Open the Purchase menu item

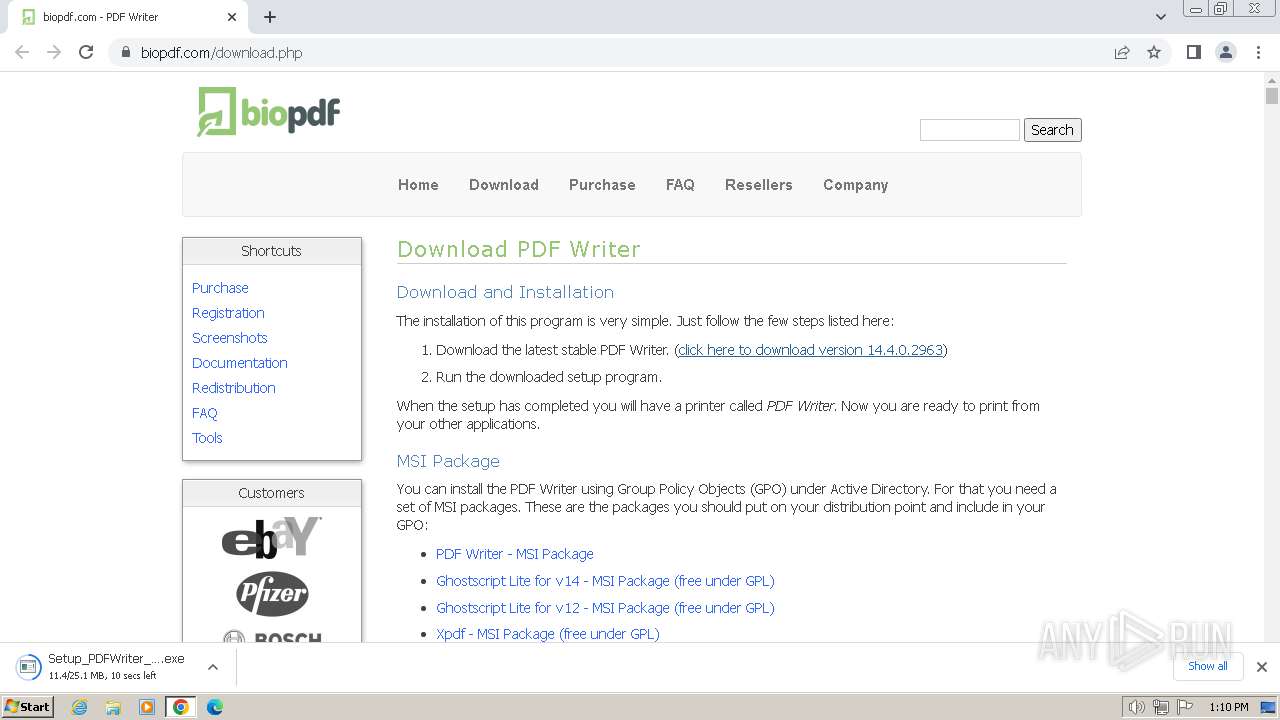pyautogui.click(x=602, y=185)
